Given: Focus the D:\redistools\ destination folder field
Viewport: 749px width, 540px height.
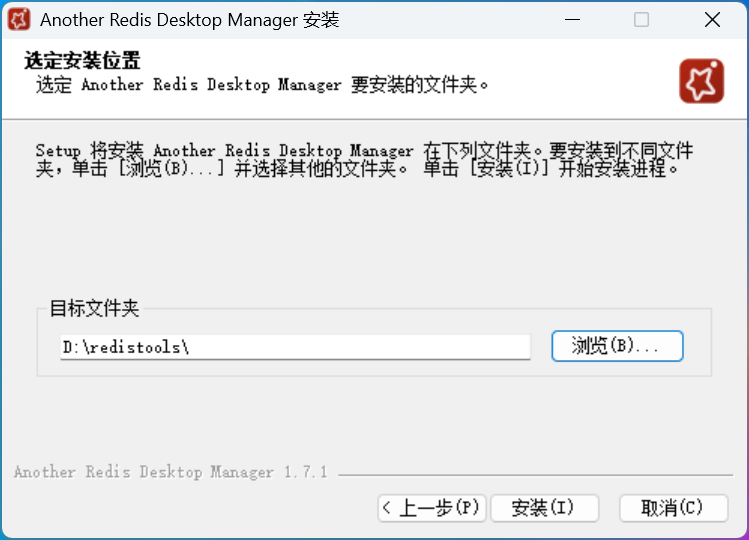Looking at the screenshot, I should (295, 347).
